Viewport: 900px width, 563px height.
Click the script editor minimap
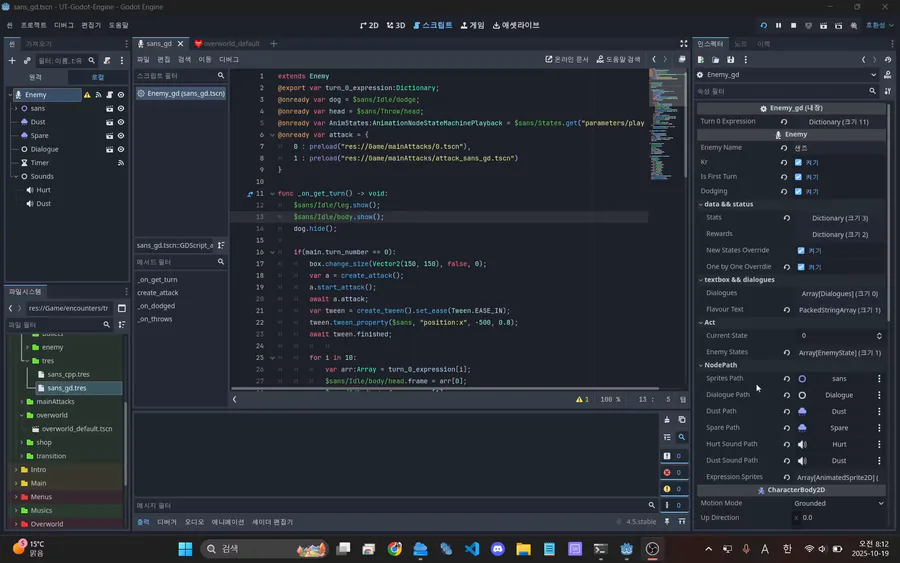[x=668, y=125]
